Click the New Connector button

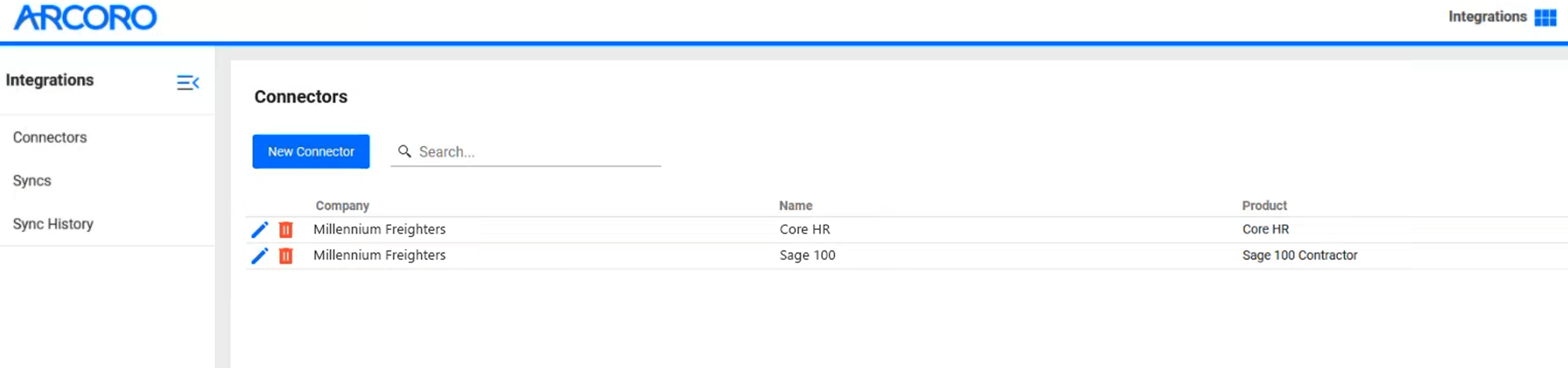[311, 151]
